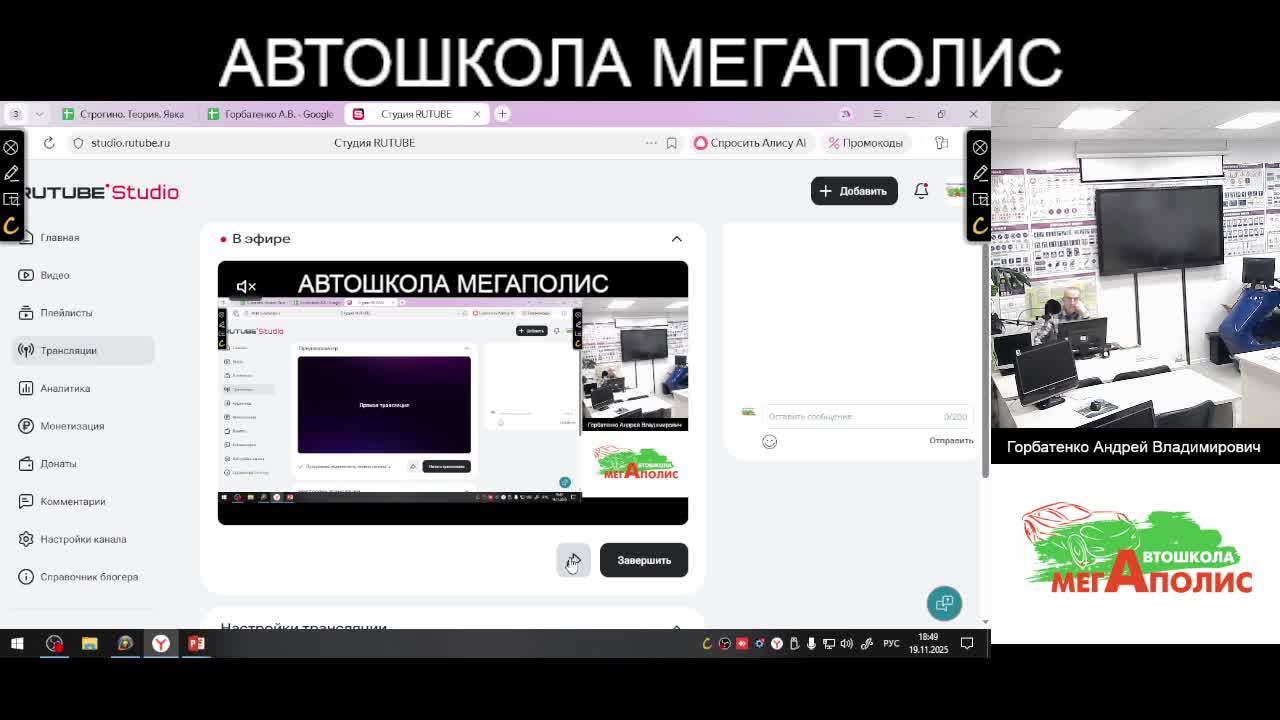Image resolution: width=1280 pixels, height=720 pixels.
Task: Open Комментарии in the sidebar
Action: click(73, 502)
